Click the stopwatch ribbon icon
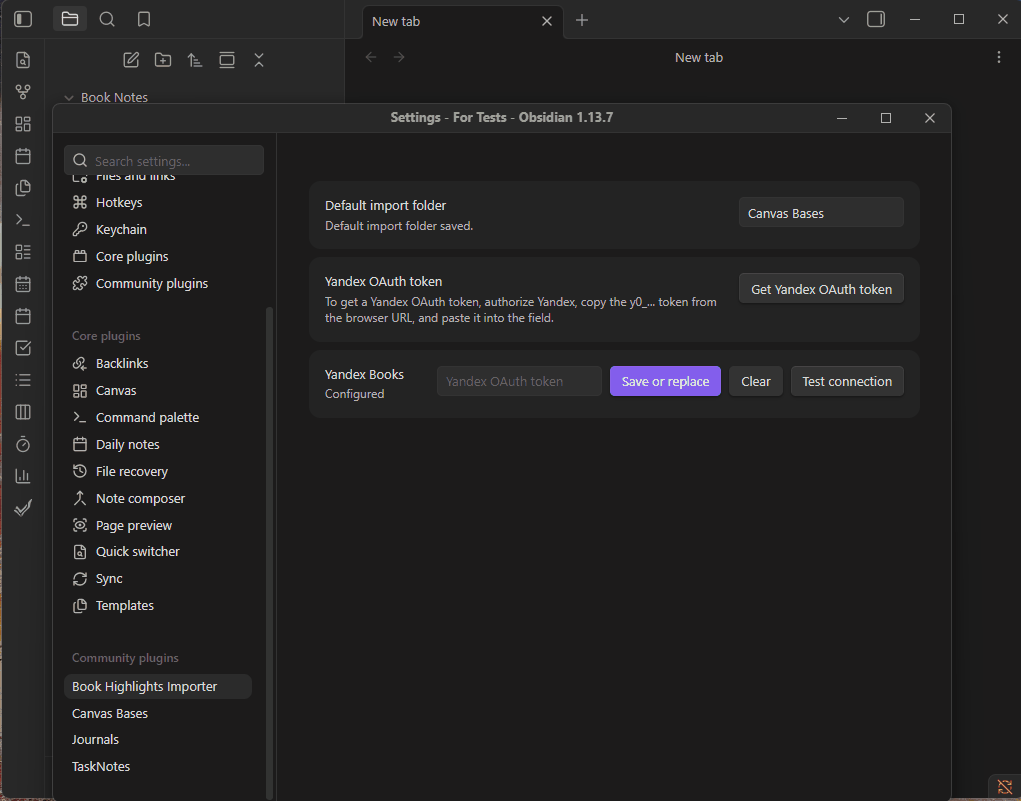The image size is (1021, 801). pyautogui.click(x=23, y=444)
